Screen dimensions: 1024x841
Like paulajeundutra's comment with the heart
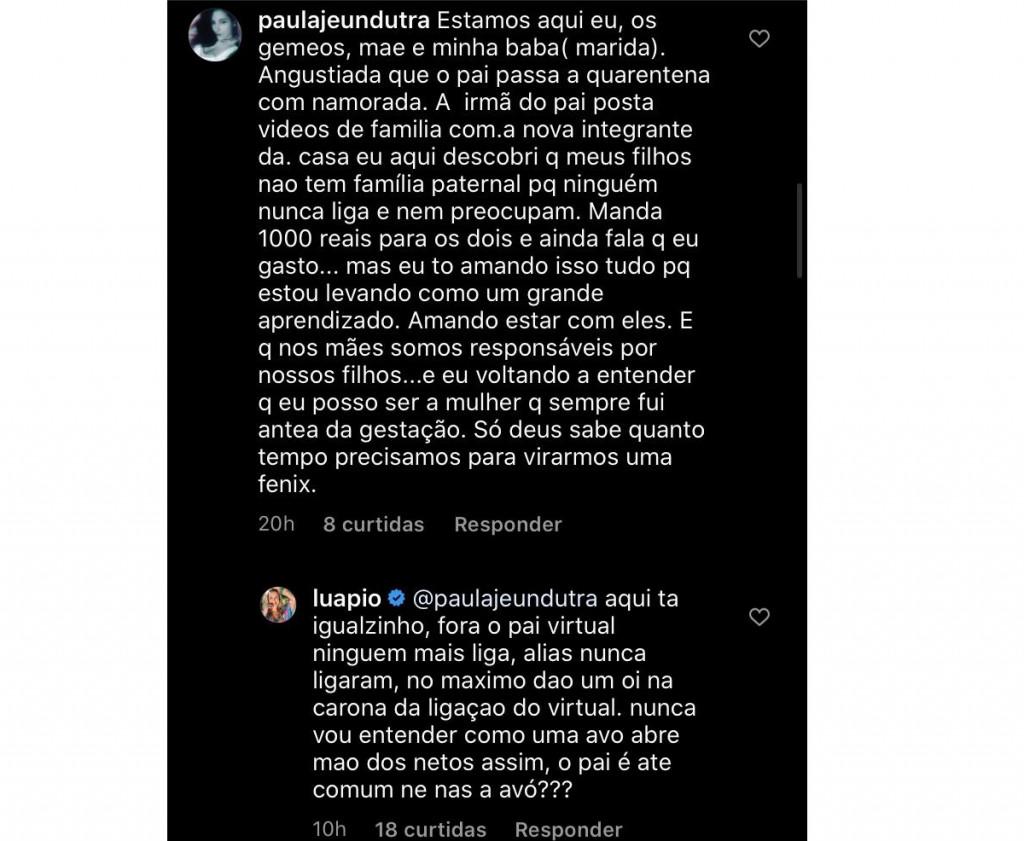(x=759, y=39)
